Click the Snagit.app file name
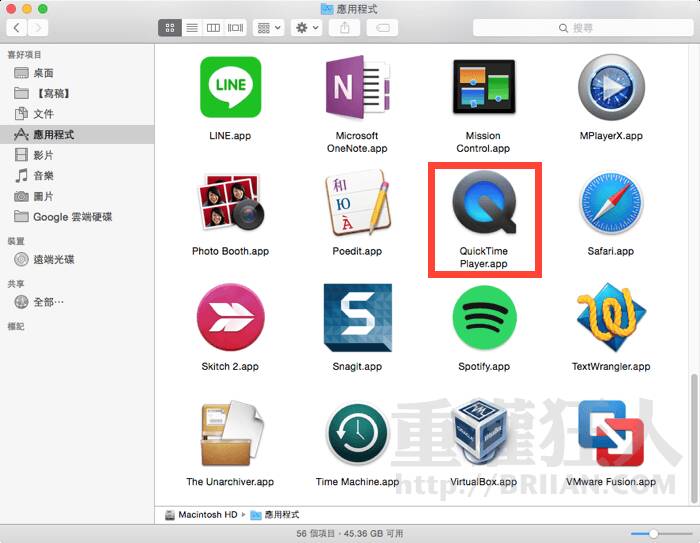 tap(357, 367)
